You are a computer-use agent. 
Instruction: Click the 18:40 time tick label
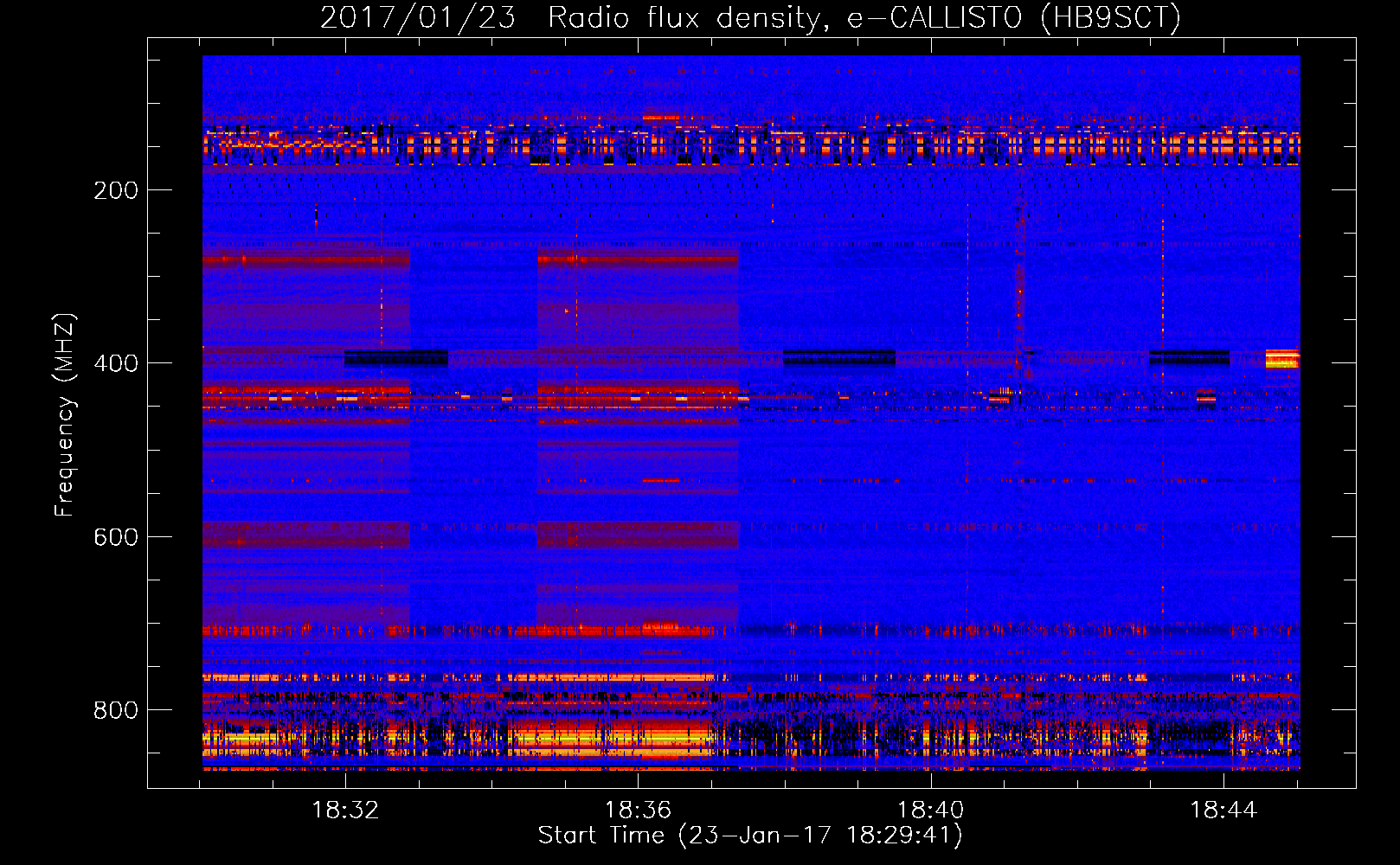point(931,811)
